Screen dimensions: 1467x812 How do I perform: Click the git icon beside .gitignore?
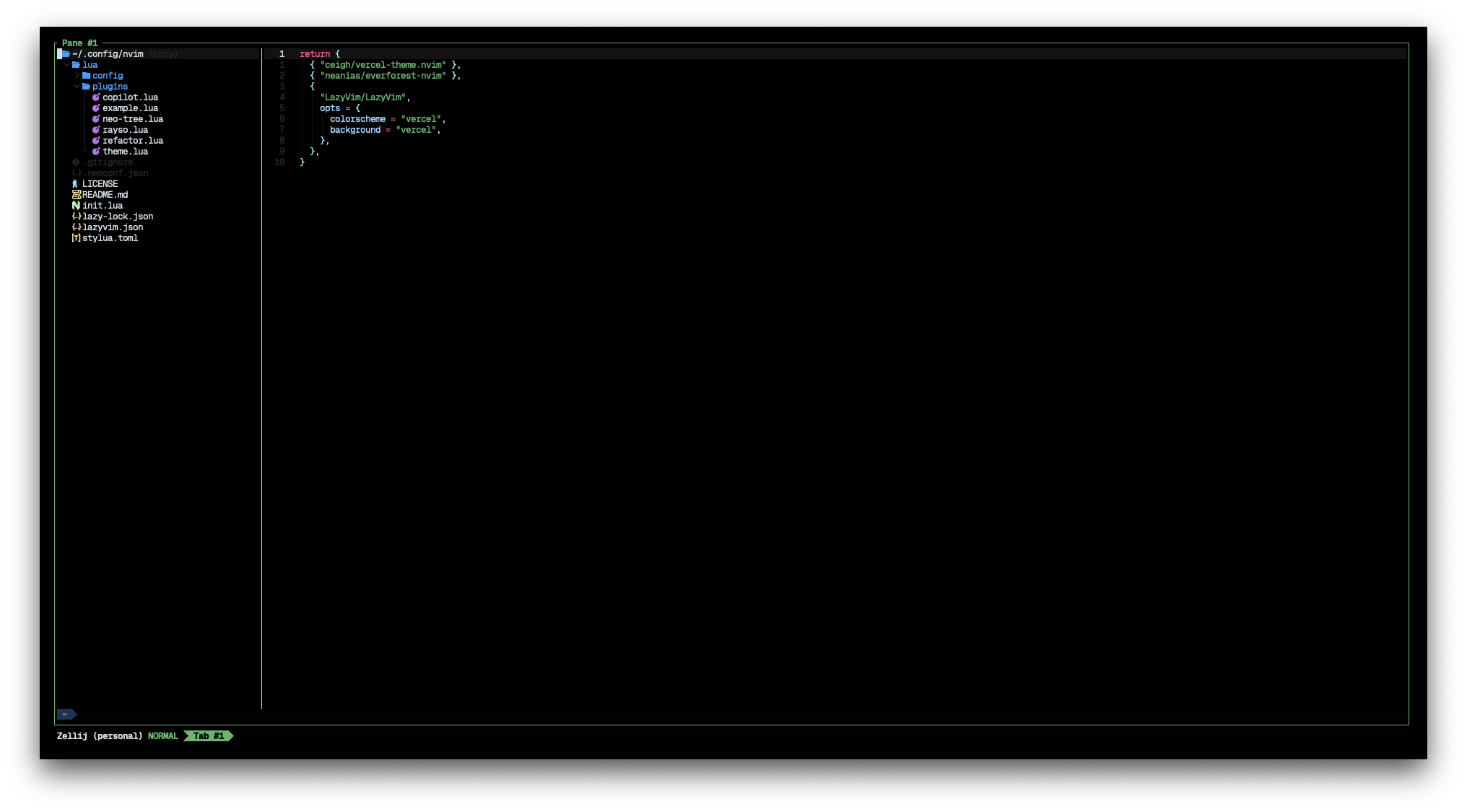(x=76, y=162)
